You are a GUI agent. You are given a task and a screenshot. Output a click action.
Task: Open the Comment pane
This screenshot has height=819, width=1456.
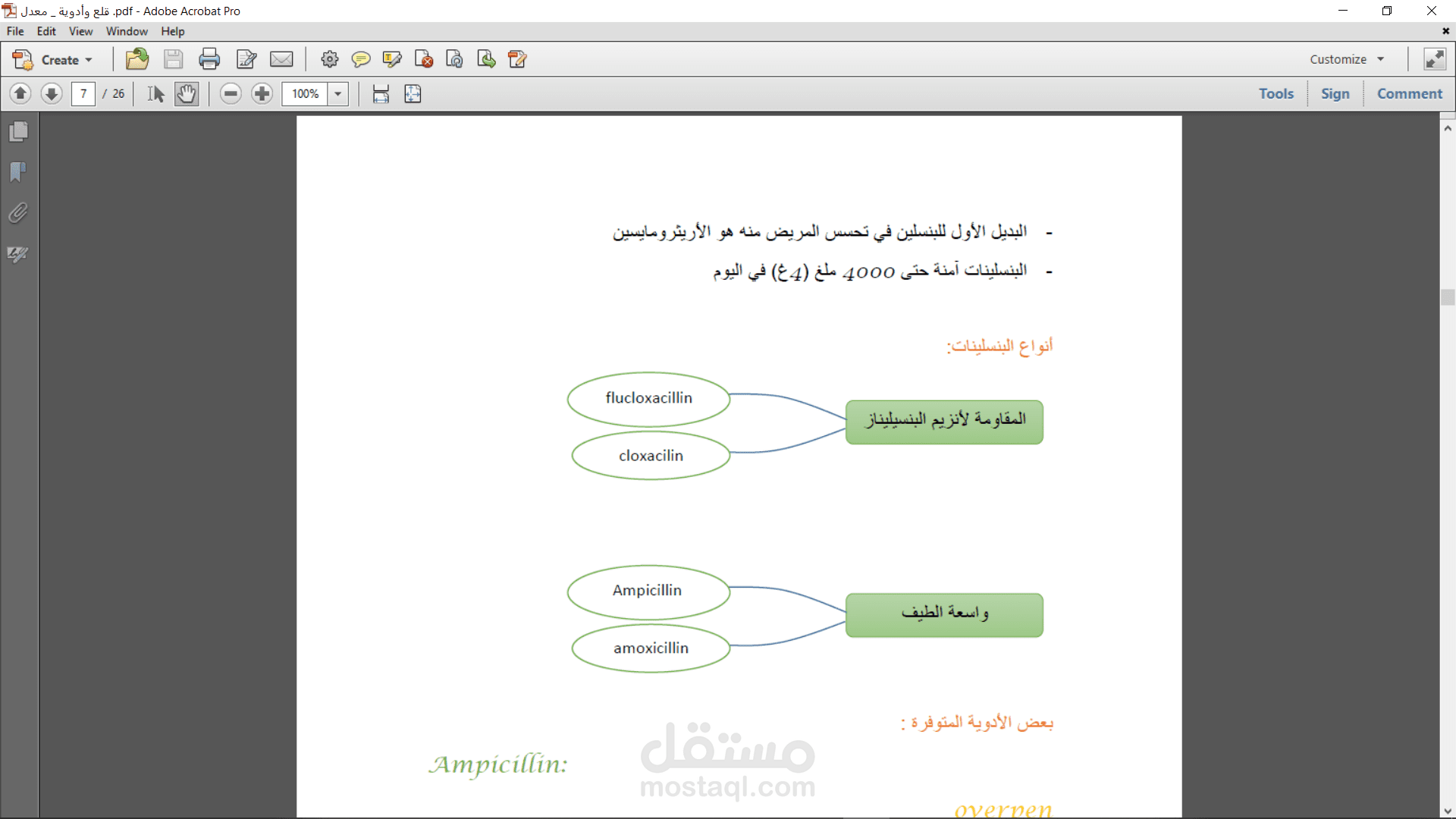[x=1410, y=93]
